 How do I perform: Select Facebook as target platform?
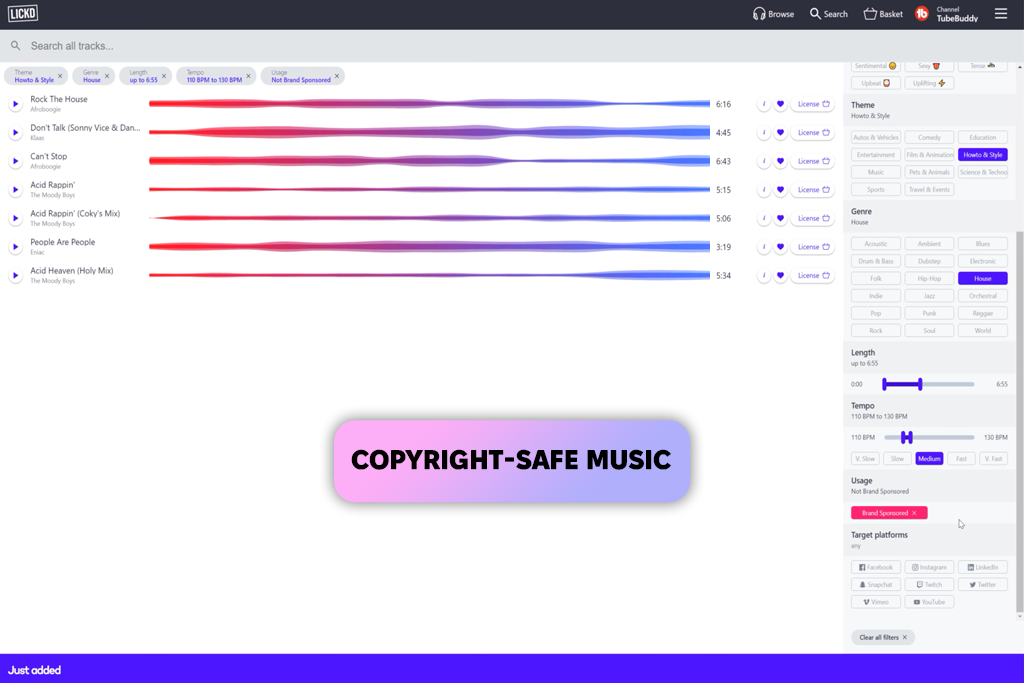(x=876, y=567)
